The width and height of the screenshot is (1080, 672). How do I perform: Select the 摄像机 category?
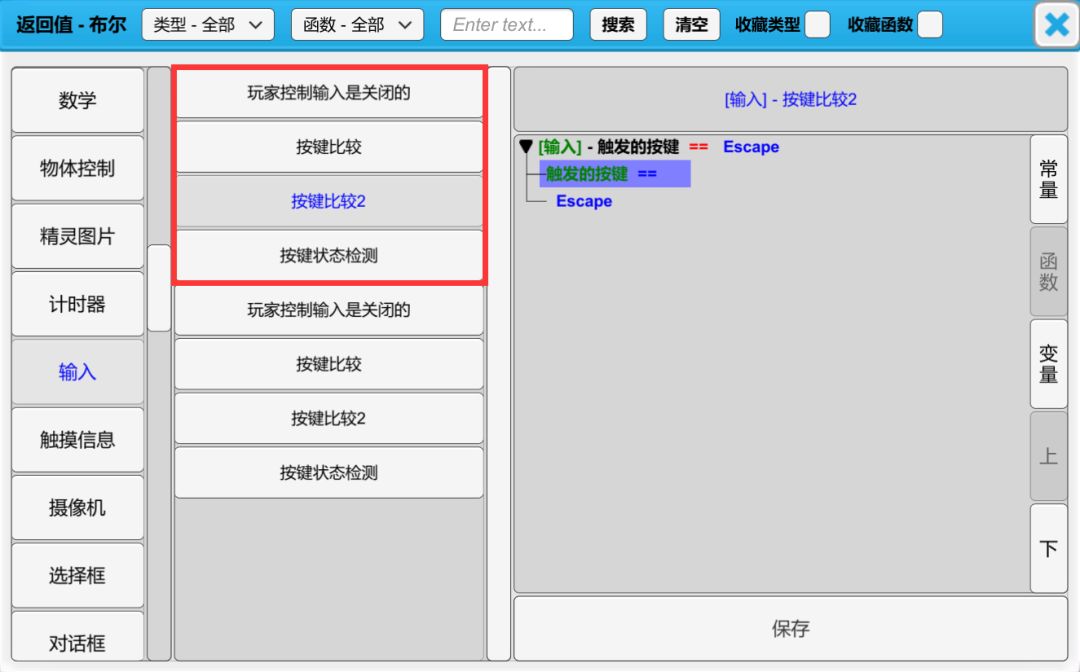pos(78,508)
